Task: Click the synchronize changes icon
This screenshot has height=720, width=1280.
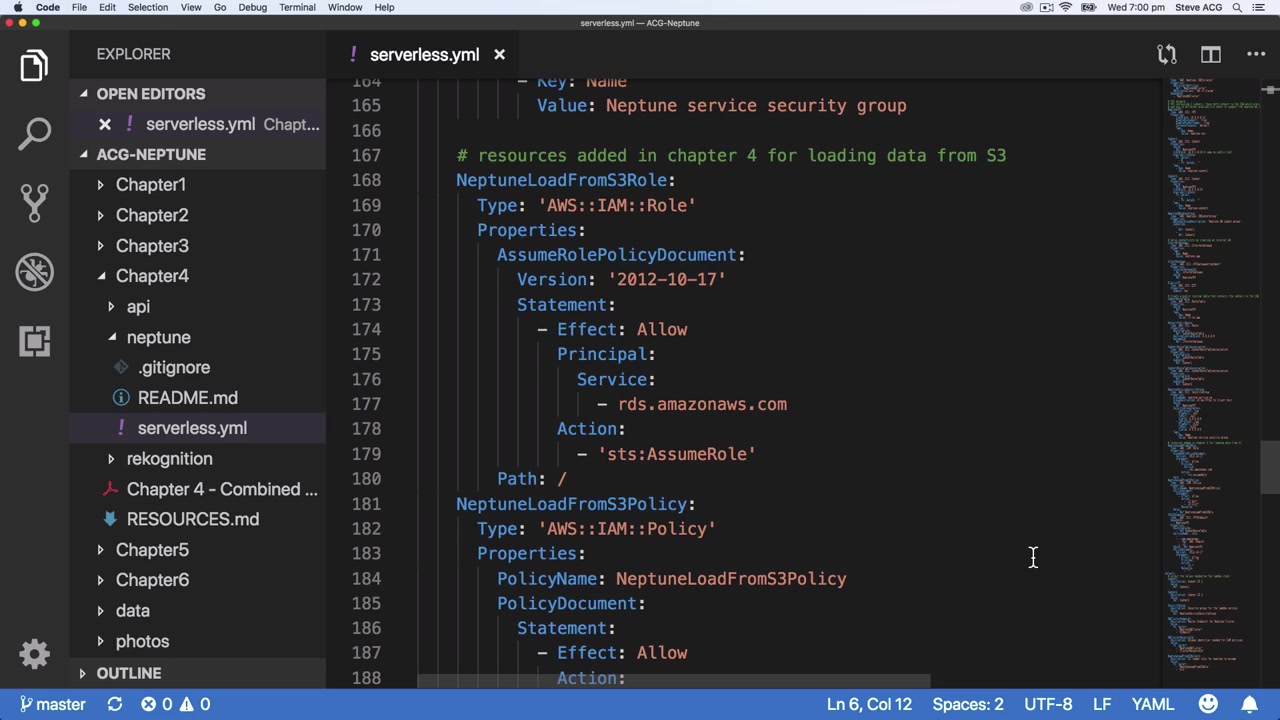Action: coord(115,704)
